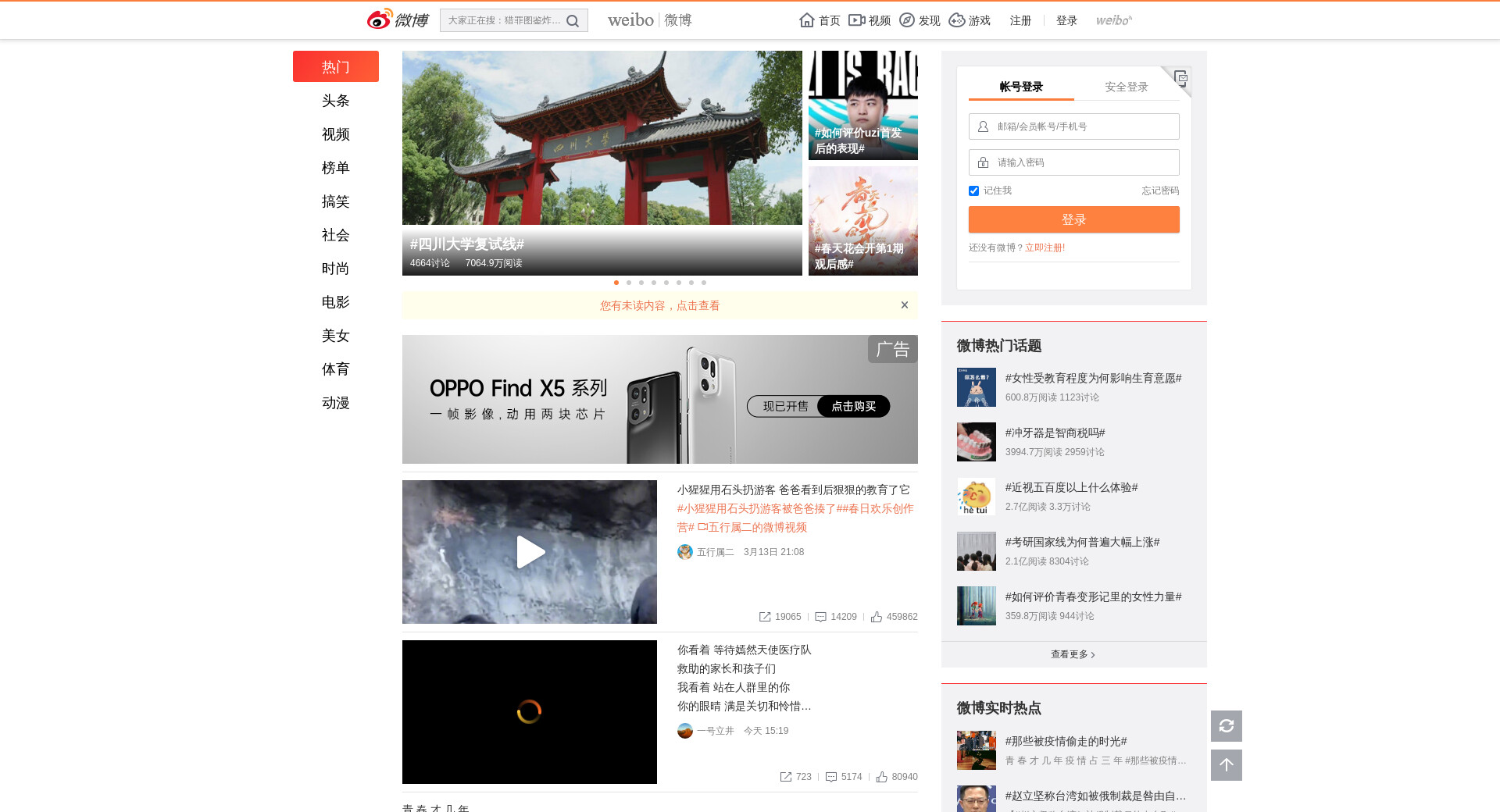Click the 立即注册 sign-up link
The width and height of the screenshot is (1500, 812).
point(1045,248)
